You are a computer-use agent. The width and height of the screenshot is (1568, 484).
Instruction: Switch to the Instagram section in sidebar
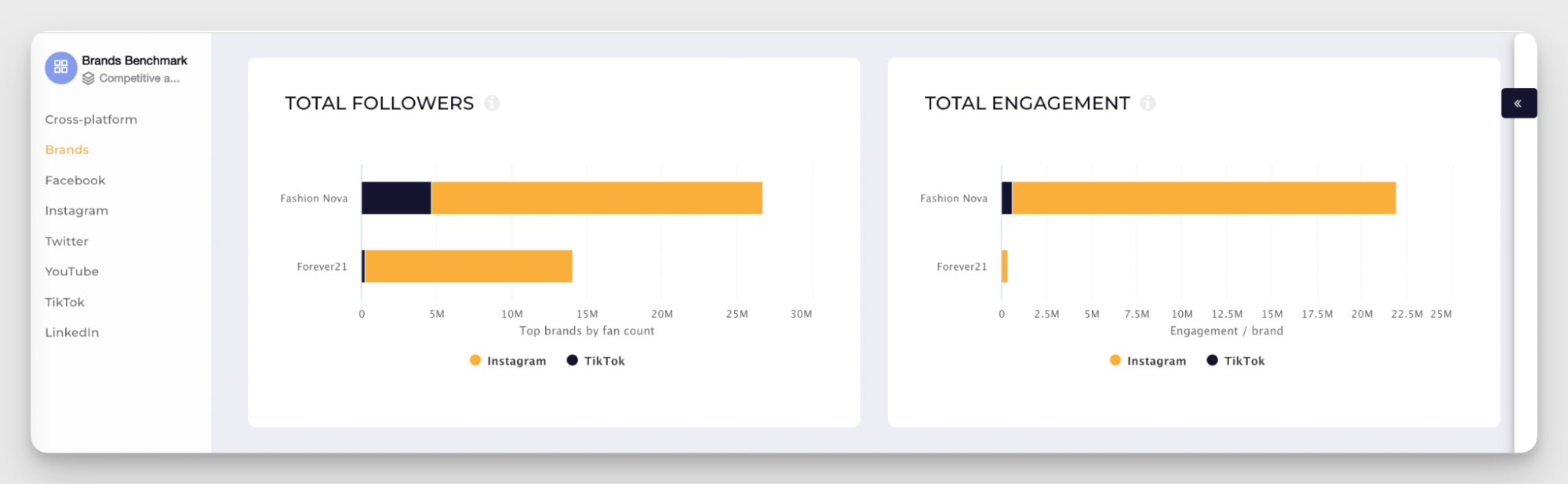pyautogui.click(x=76, y=210)
